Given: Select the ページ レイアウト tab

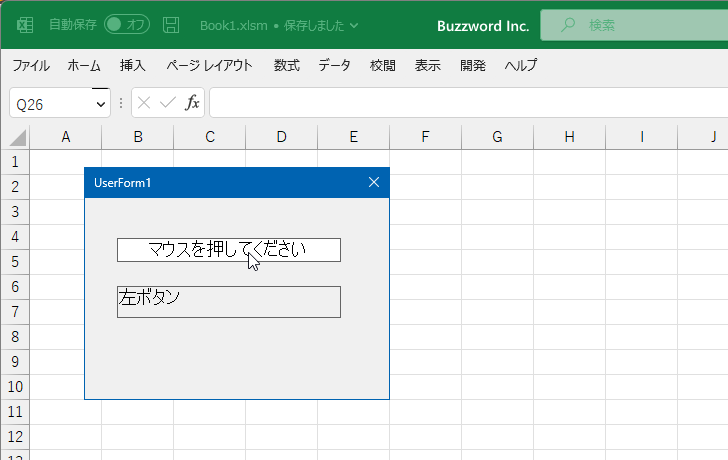Looking at the screenshot, I should [209, 65].
